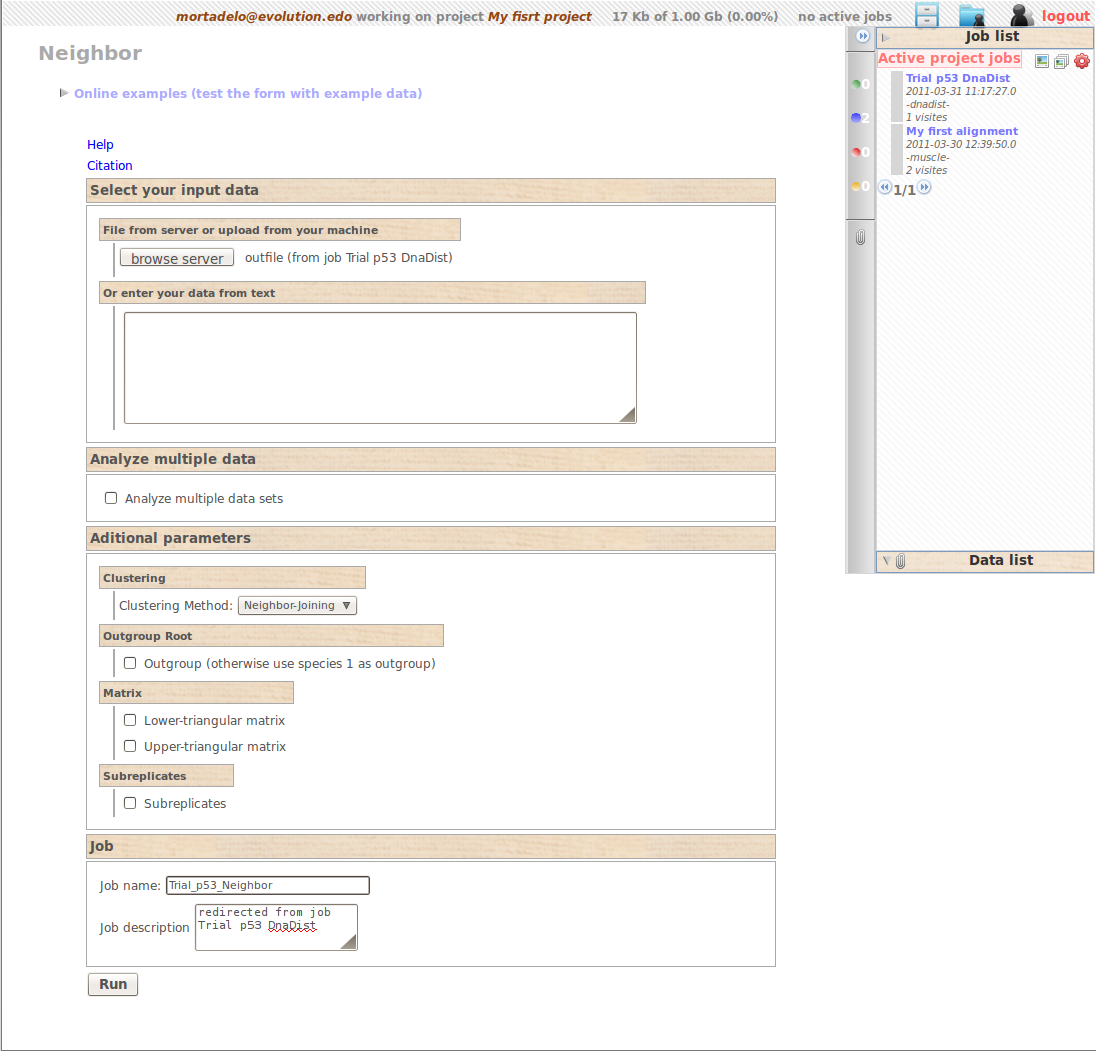Open the file cabinet icon in header

[x=927, y=15]
